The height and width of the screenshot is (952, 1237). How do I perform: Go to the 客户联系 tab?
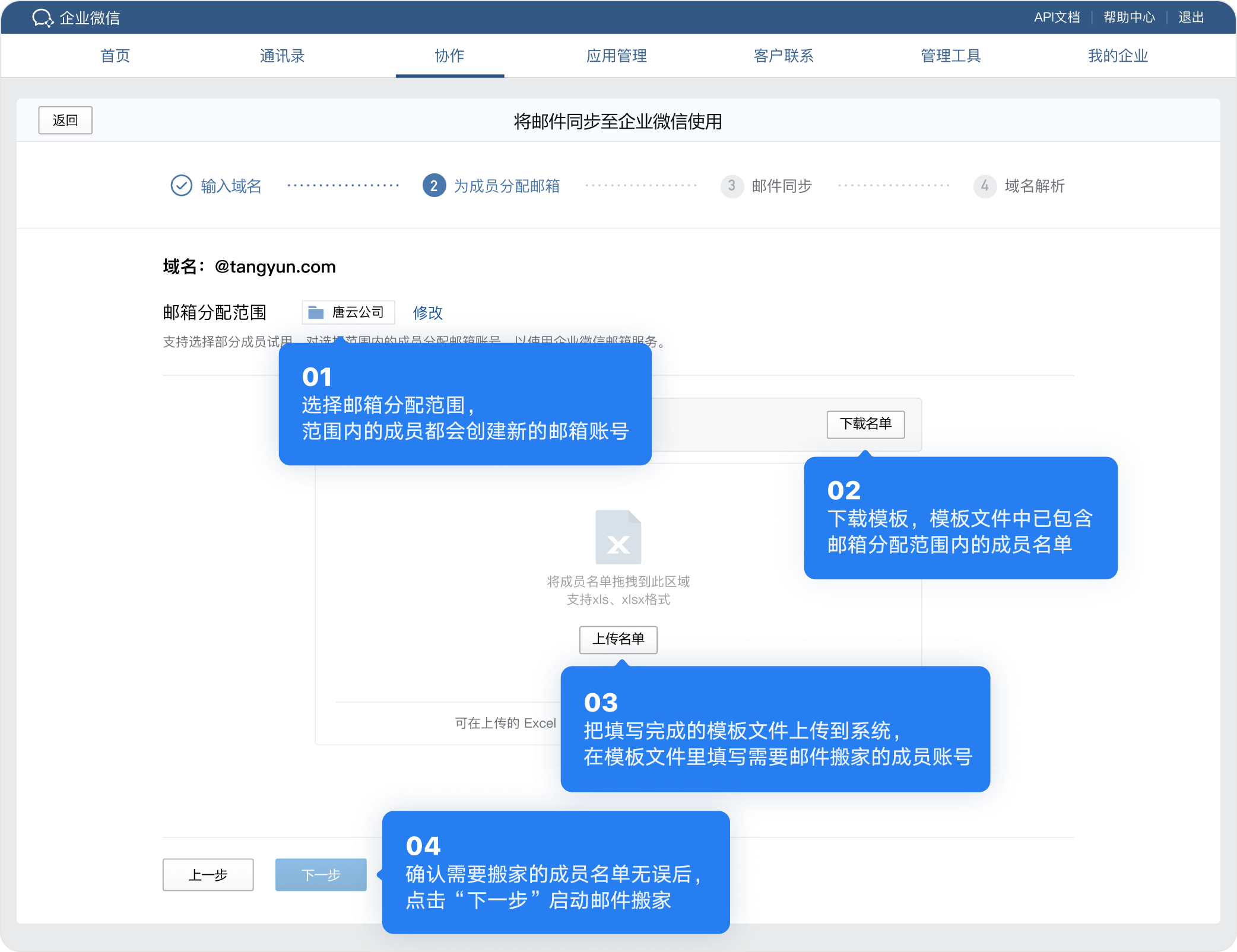coord(783,56)
